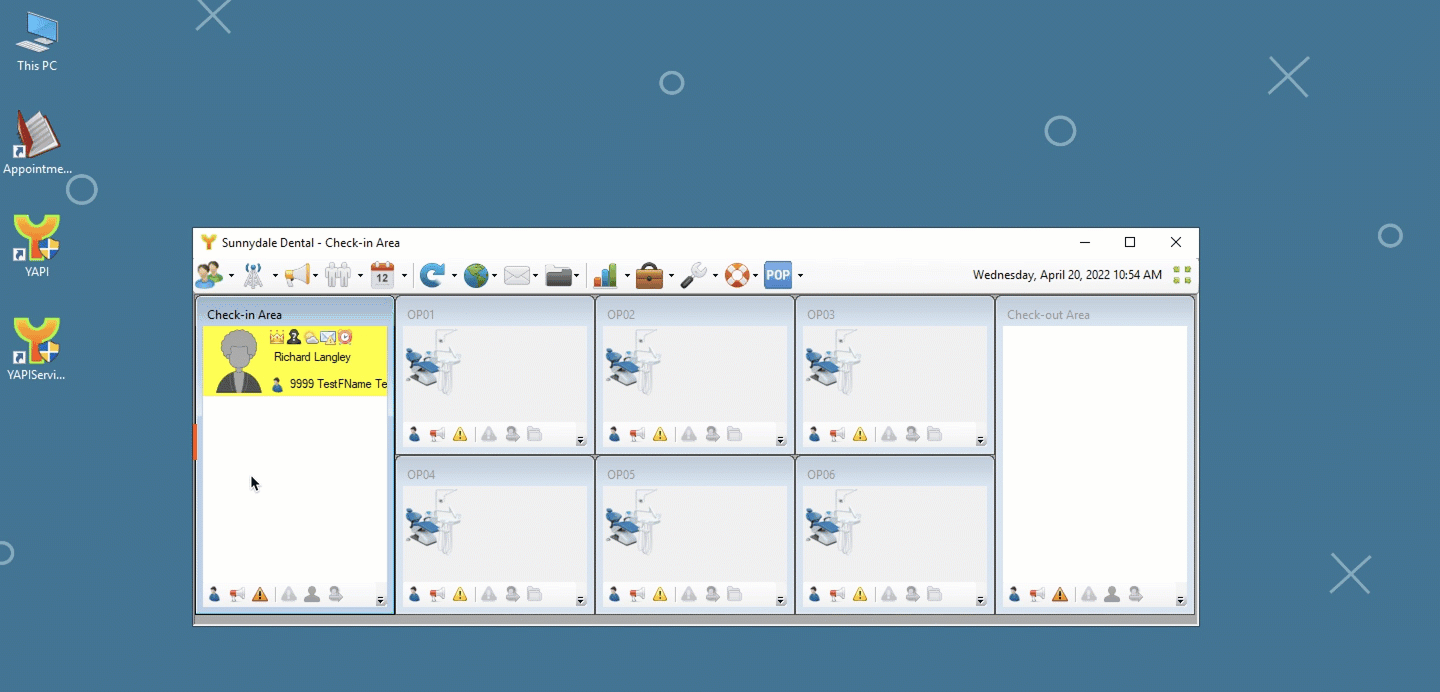
Task: Click the envelope warning icon on Langley's card
Action: pyautogui.click(x=328, y=338)
